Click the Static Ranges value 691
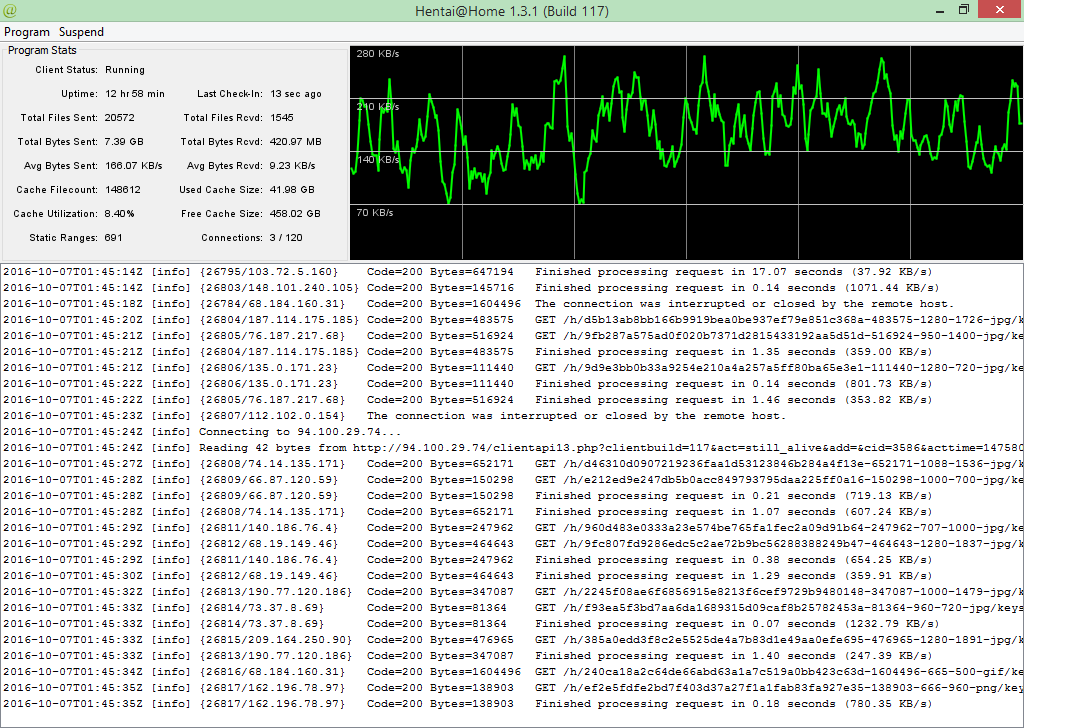The height and width of the screenshot is (728, 1090). 113,238
